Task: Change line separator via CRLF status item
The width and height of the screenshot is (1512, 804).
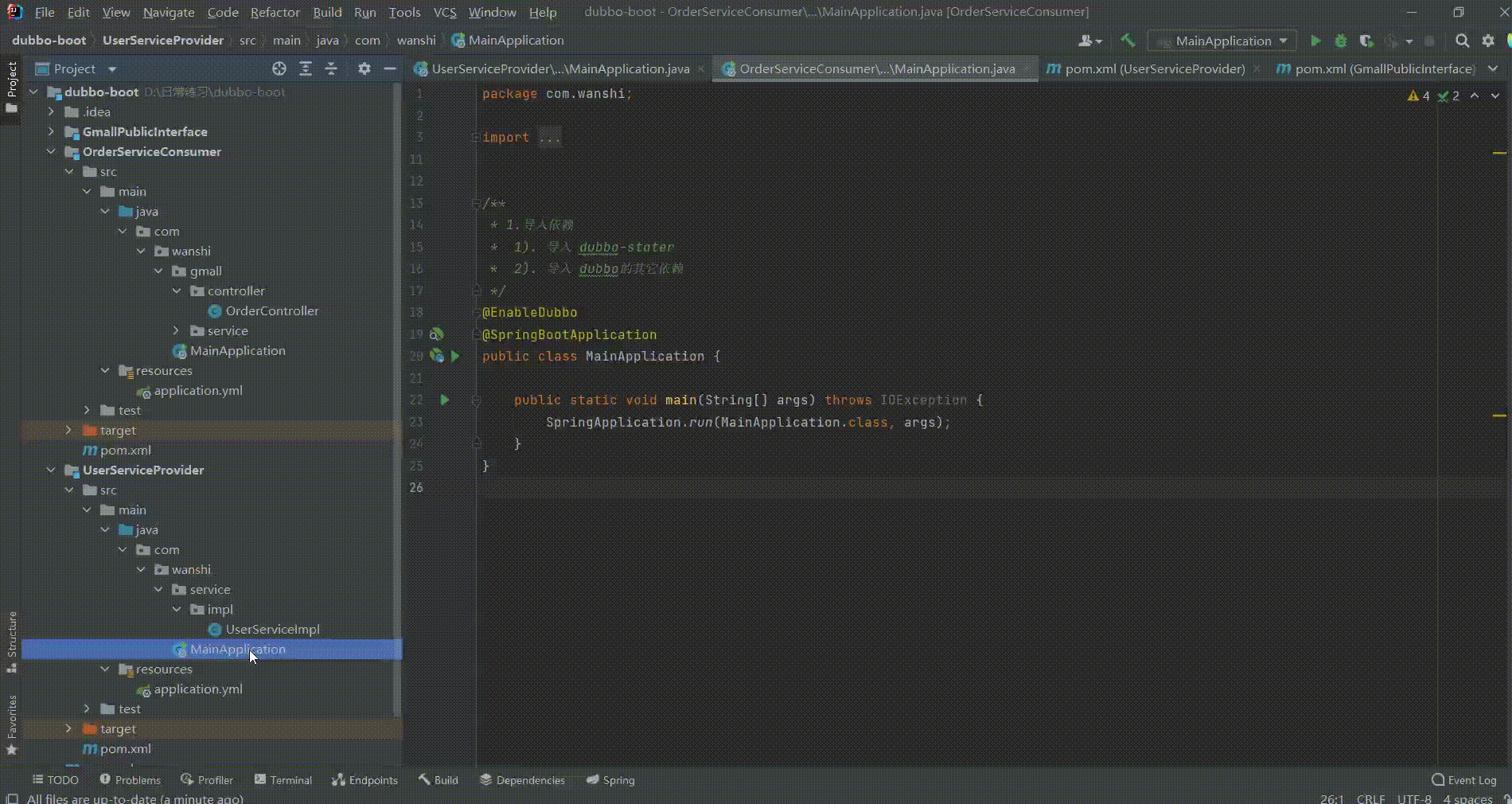Action: (x=1370, y=798)
